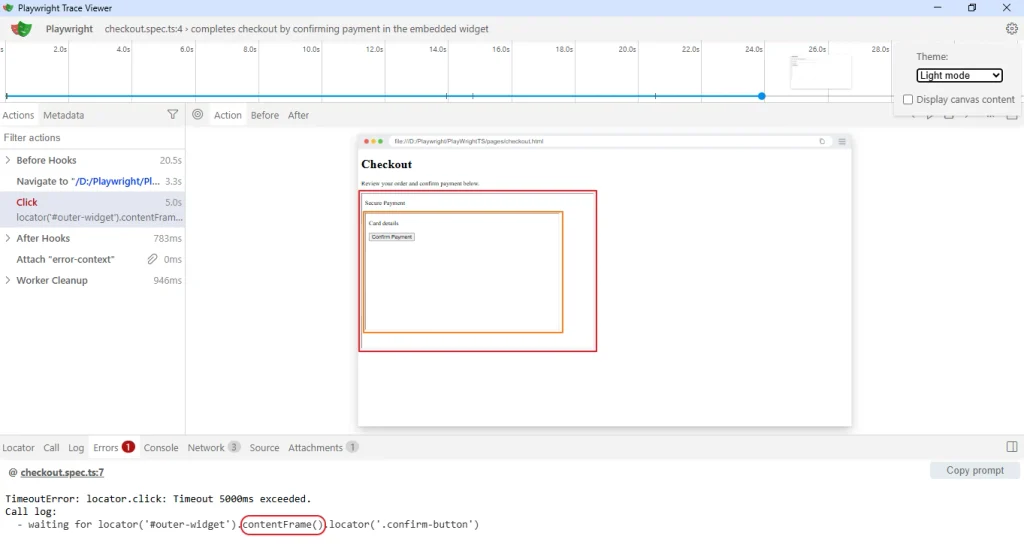The image size is (1024, 545).
Task: Click the red error count badge on Errors
Action: tap(128, 447)
